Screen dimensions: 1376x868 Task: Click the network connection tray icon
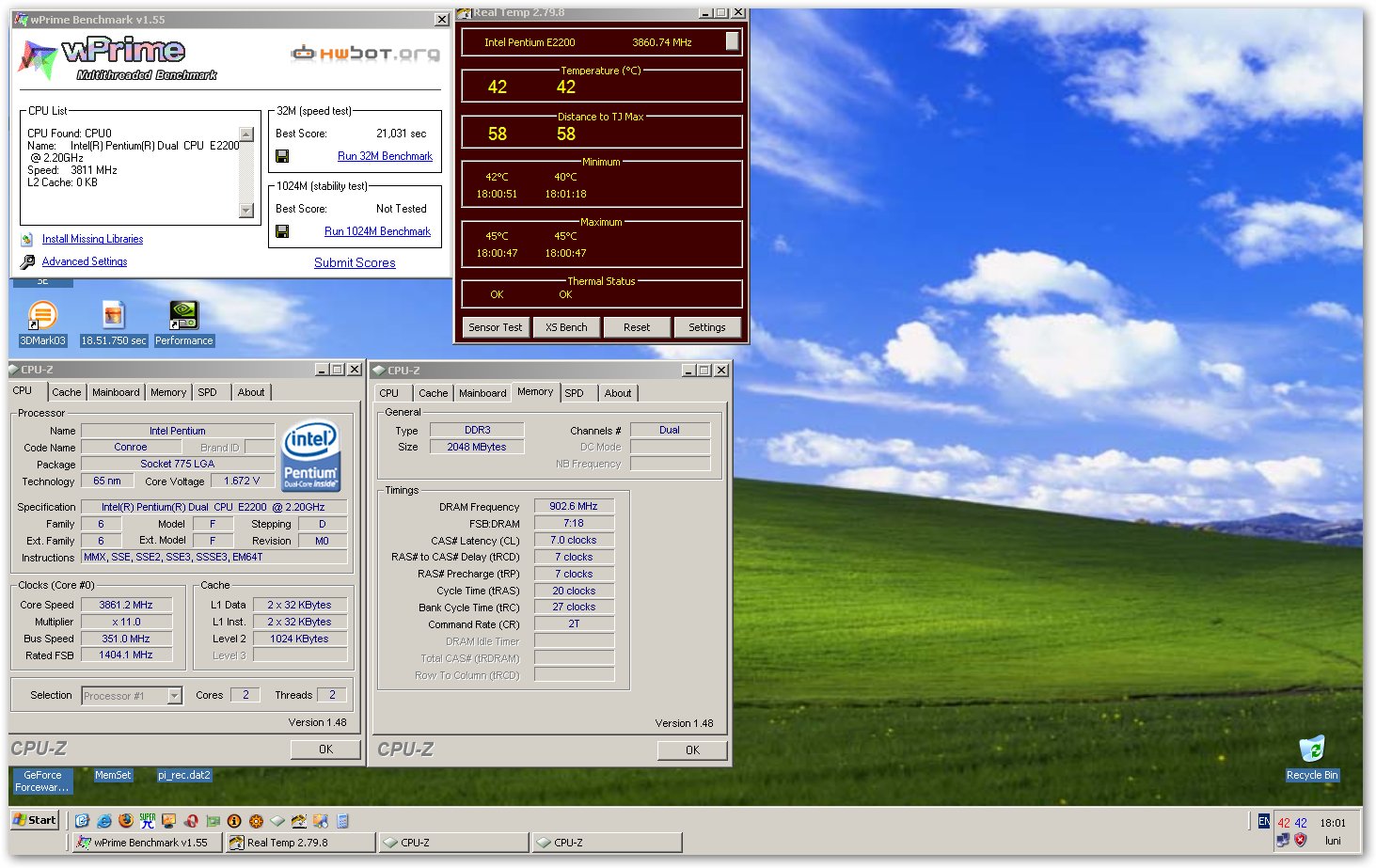tap(1283, 840)
